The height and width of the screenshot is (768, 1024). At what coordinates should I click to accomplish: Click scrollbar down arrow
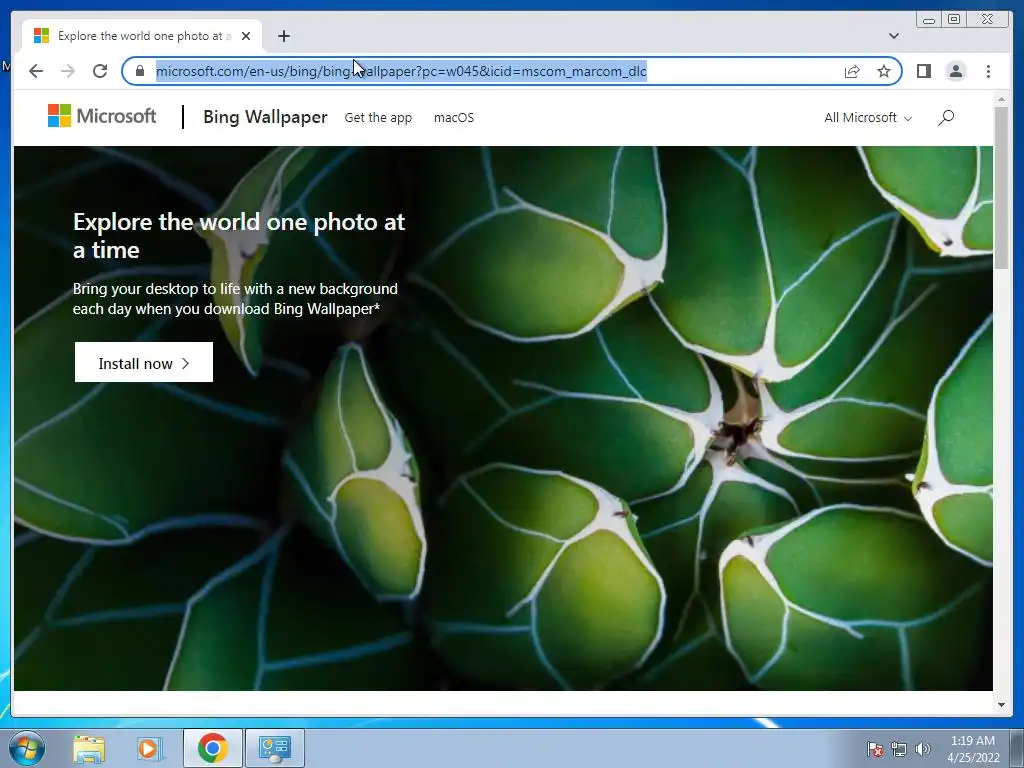pyautogui.click(x=1001, y=705)
